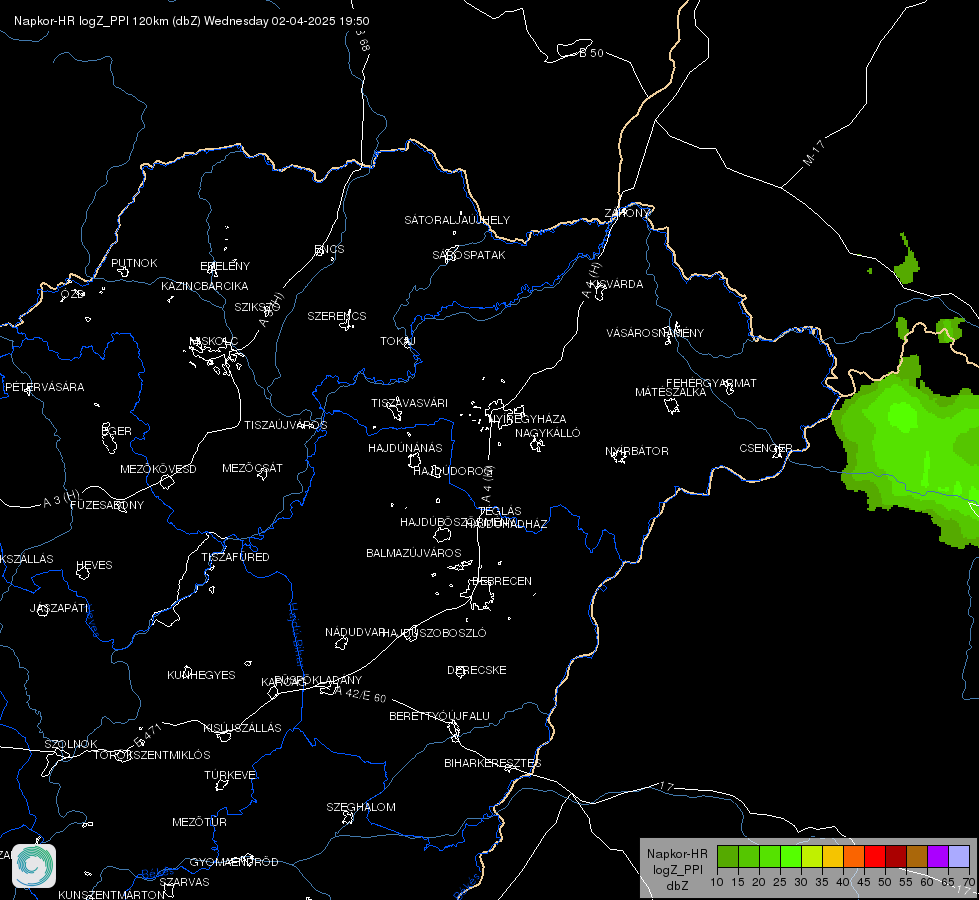Click the DEBRECEN city label
This screenshot has height=900, width=979.
coord(502,581)
